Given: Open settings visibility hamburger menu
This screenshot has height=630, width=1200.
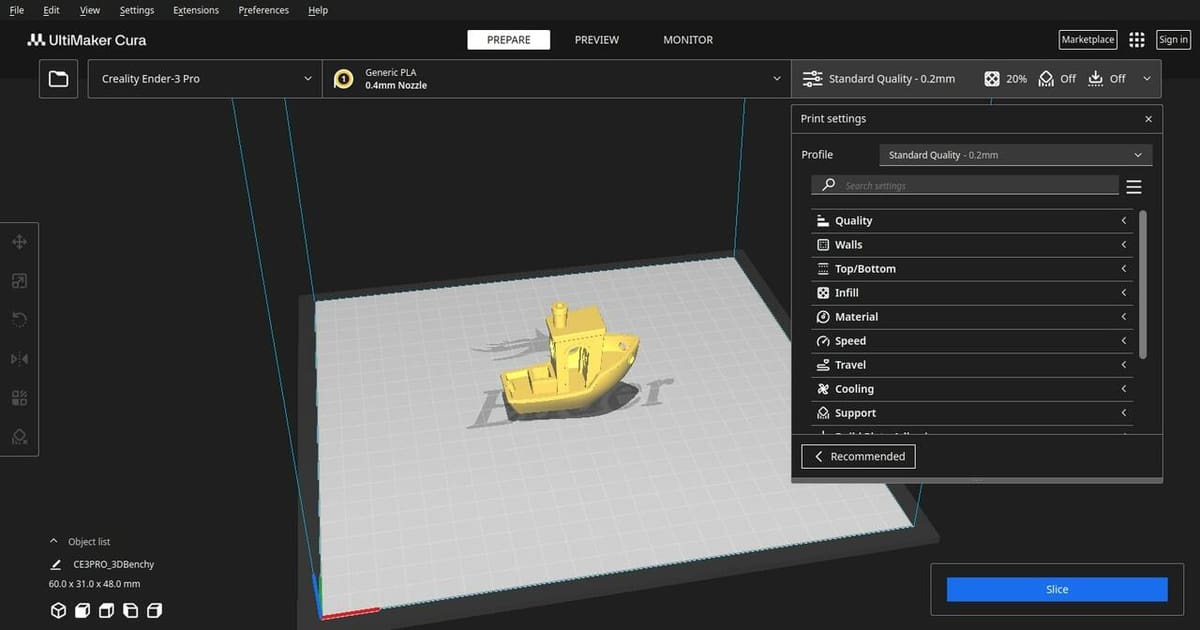Looking at the screenshot, I should click(x=1133, y=187).
